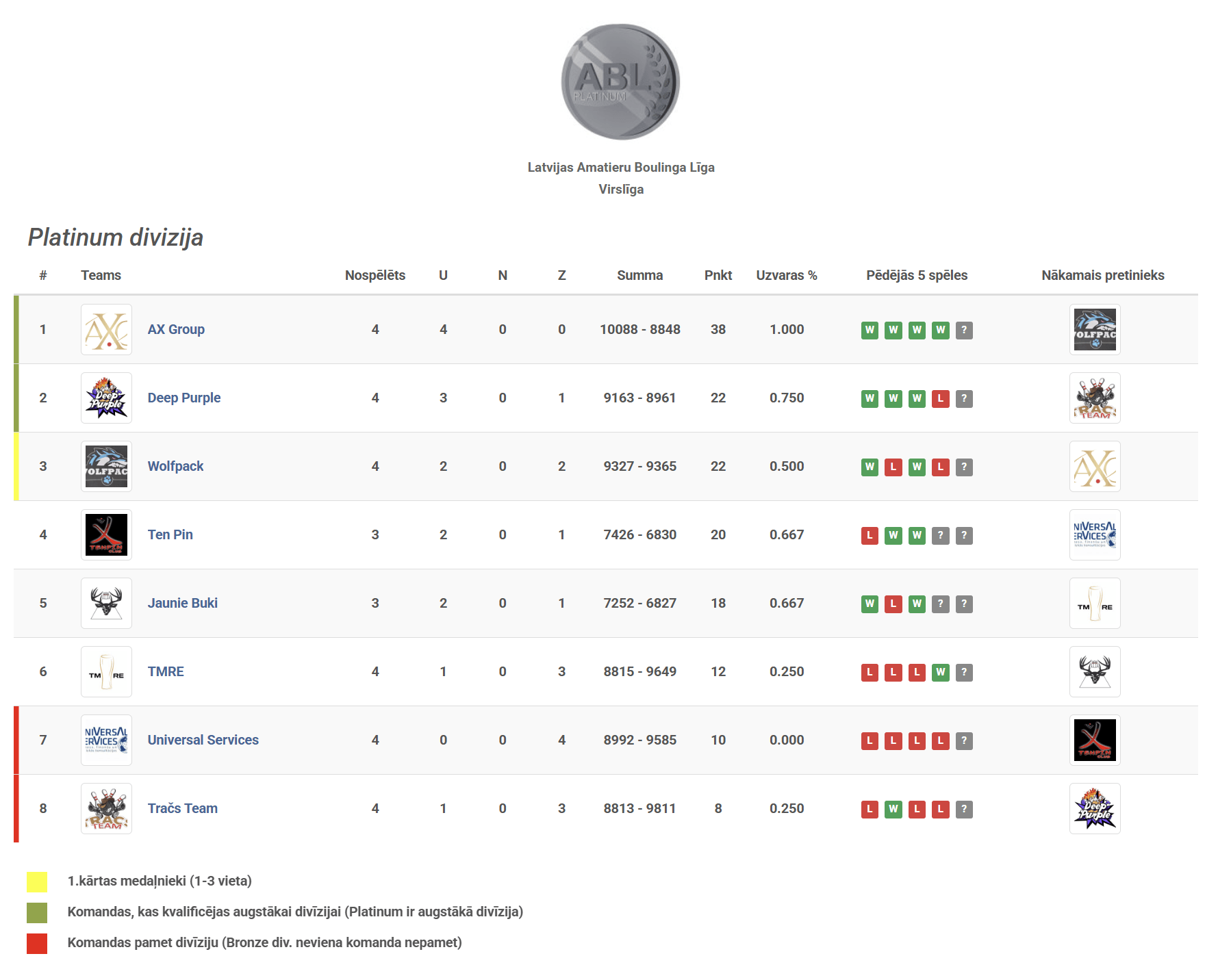
Task: Click the red L badge in Deep Purple's row
Action: (x=941, y=398)
